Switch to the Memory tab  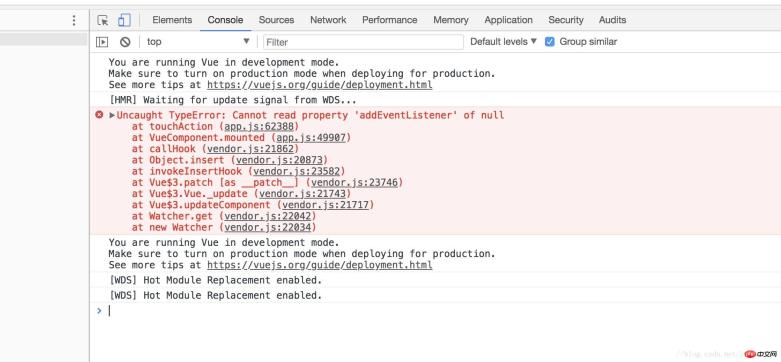click(451, 20)
